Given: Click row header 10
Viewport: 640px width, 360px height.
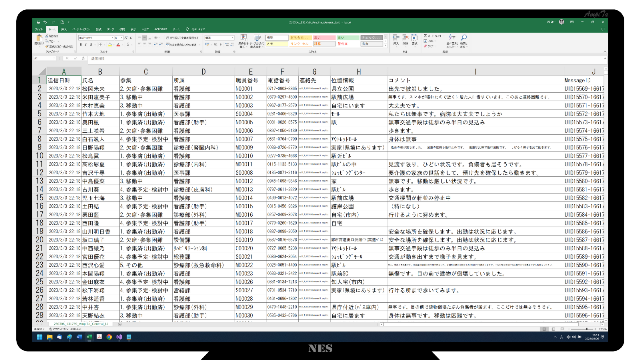Looking at the screenshot, I should click(40, 156).
